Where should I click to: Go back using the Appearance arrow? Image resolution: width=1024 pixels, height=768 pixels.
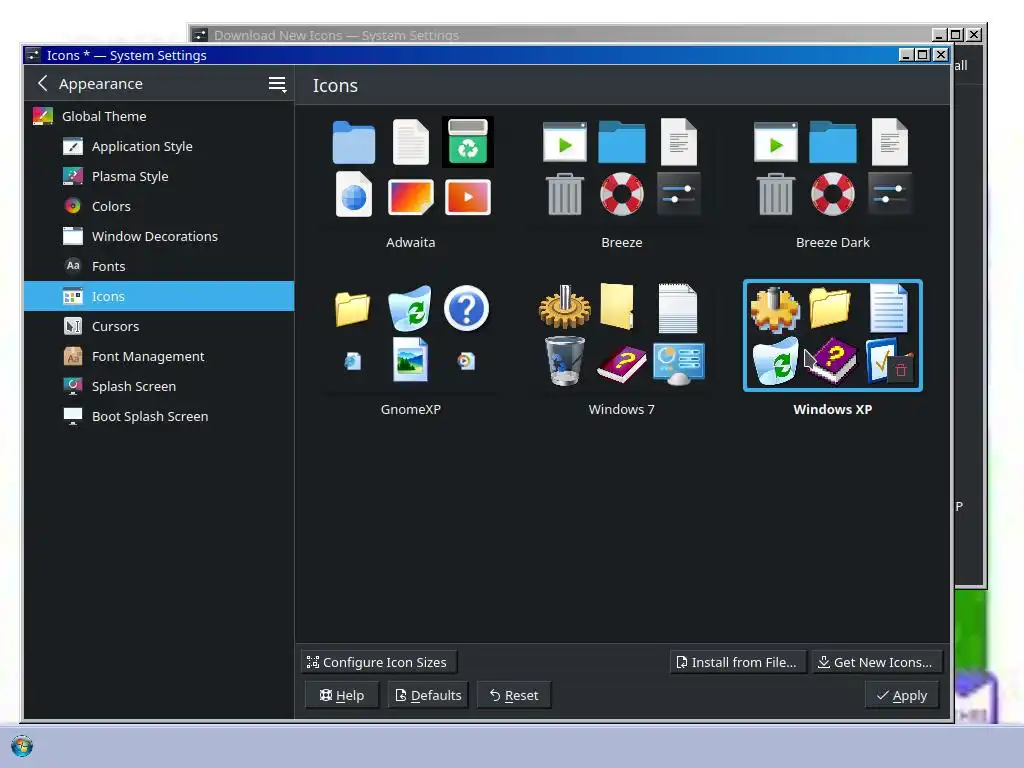click(x=42, y=84)
